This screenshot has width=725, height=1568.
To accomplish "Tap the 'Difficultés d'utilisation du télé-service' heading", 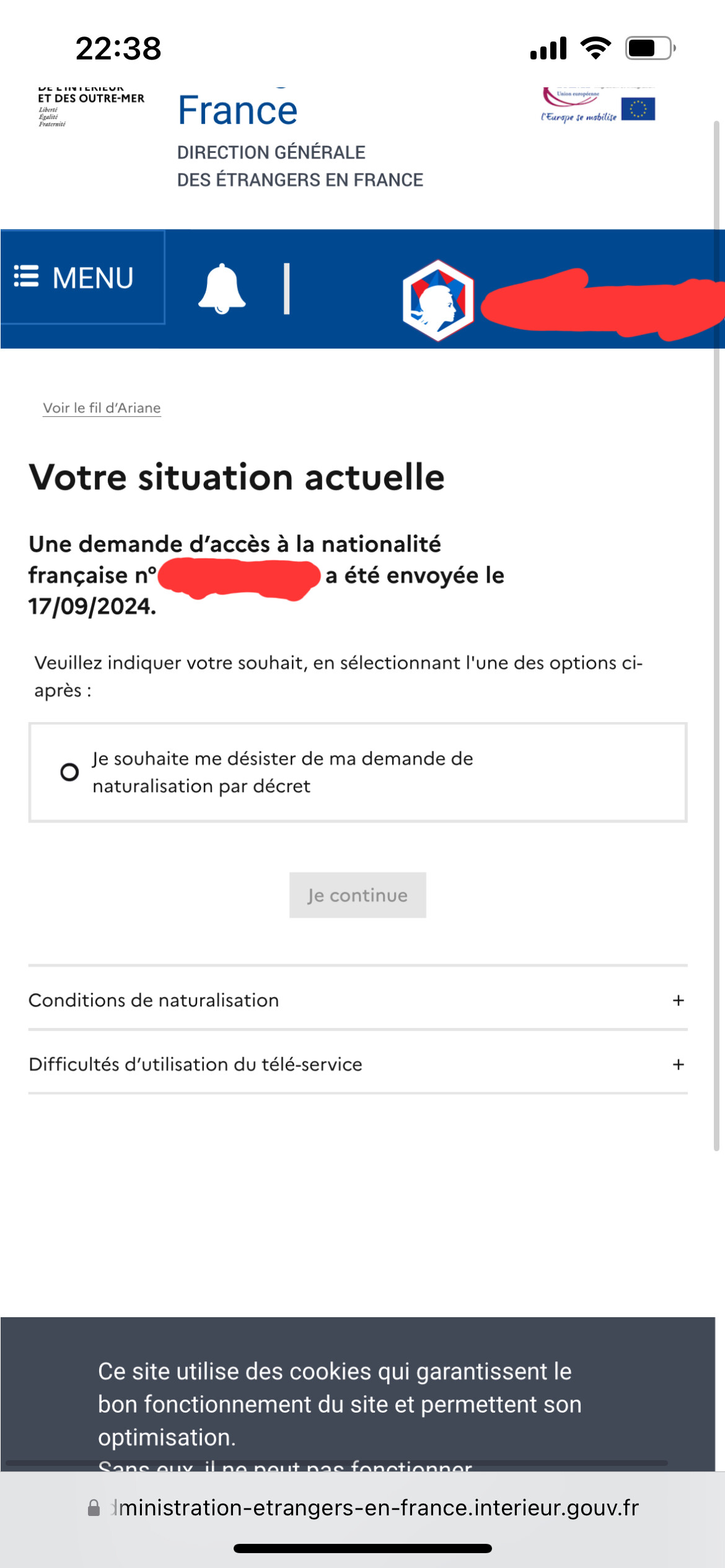I will tap(195, 1065).
